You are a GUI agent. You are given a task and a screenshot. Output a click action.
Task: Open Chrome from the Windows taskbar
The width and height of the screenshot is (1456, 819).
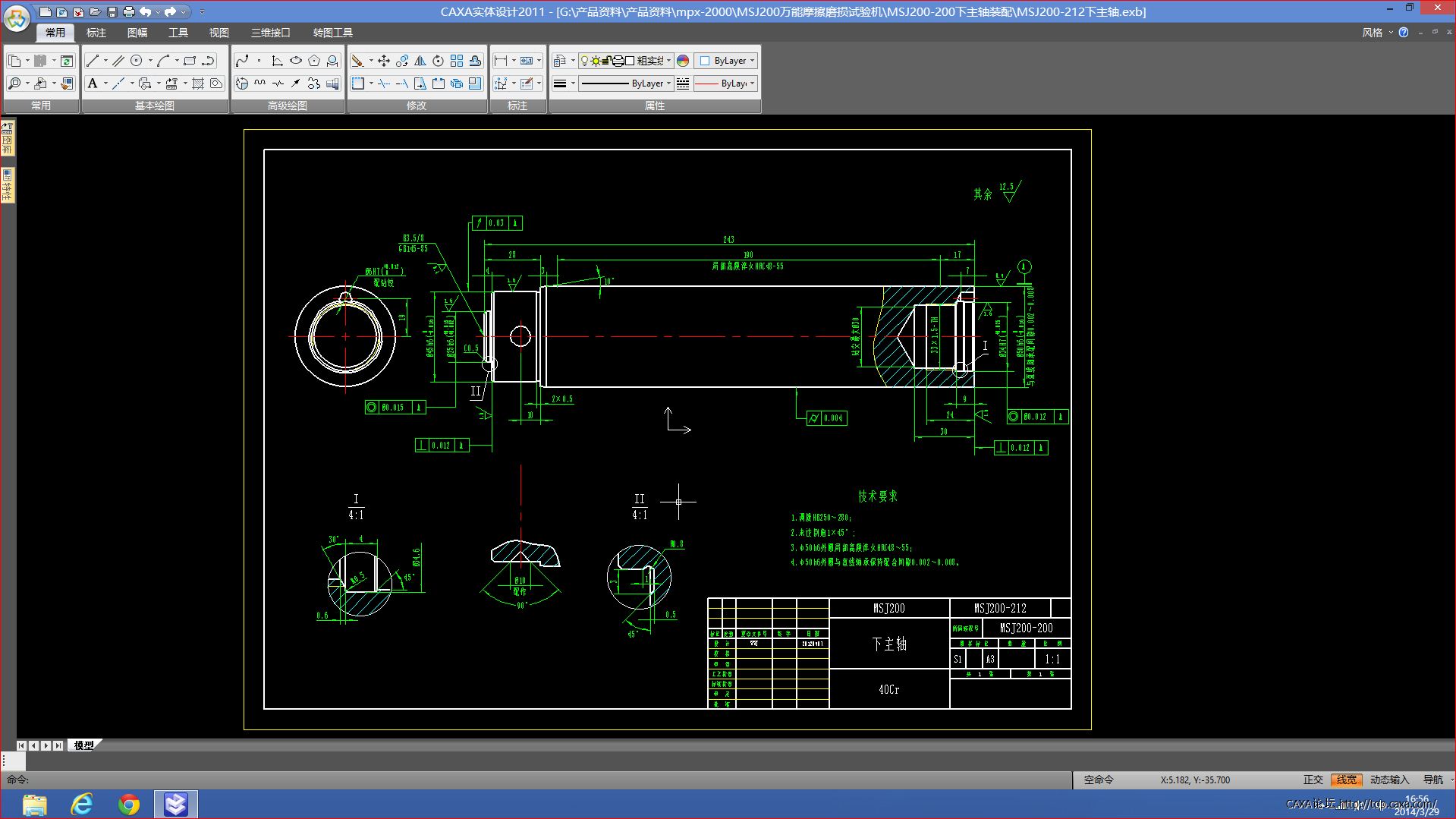point(129,804)
